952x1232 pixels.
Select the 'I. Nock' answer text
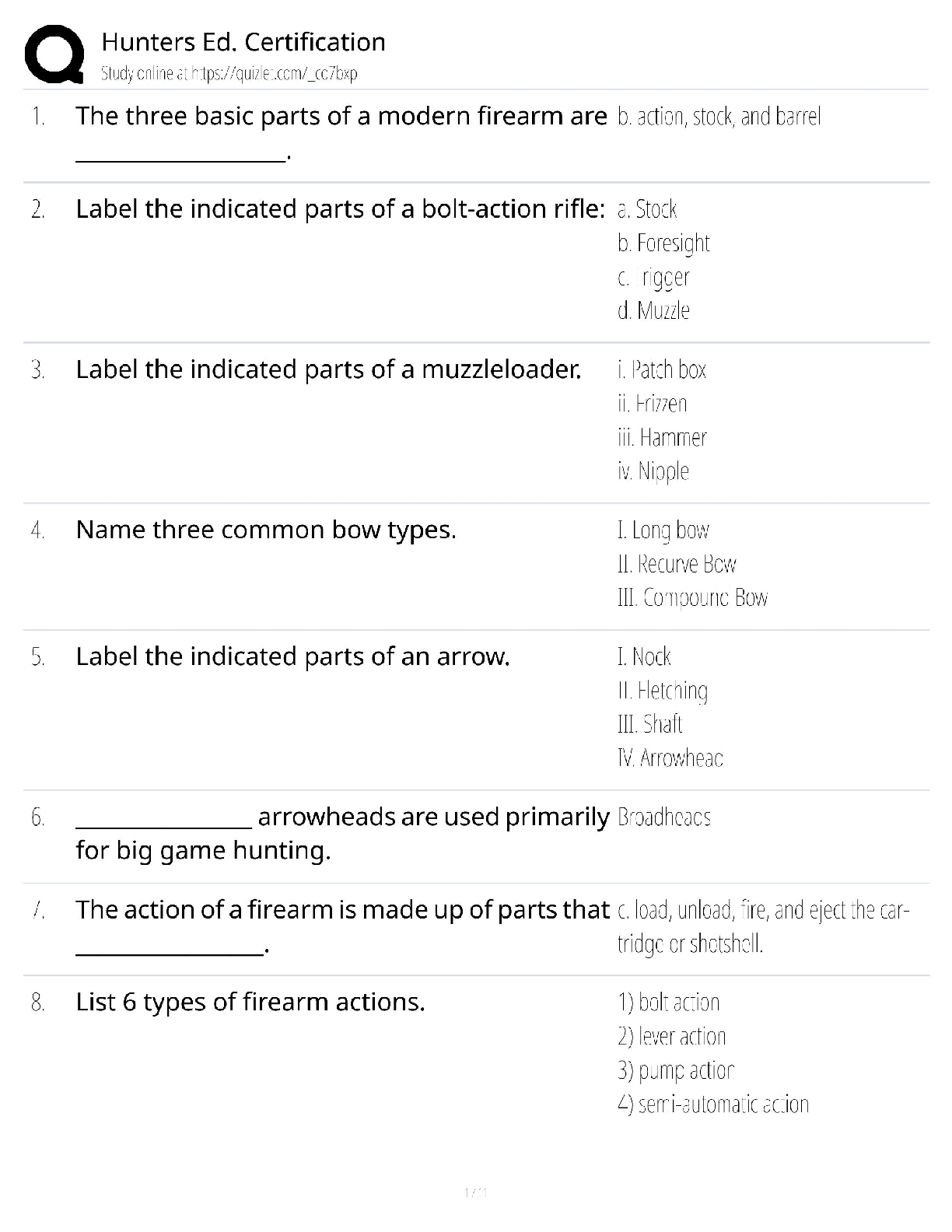click(x=644, y=656)
